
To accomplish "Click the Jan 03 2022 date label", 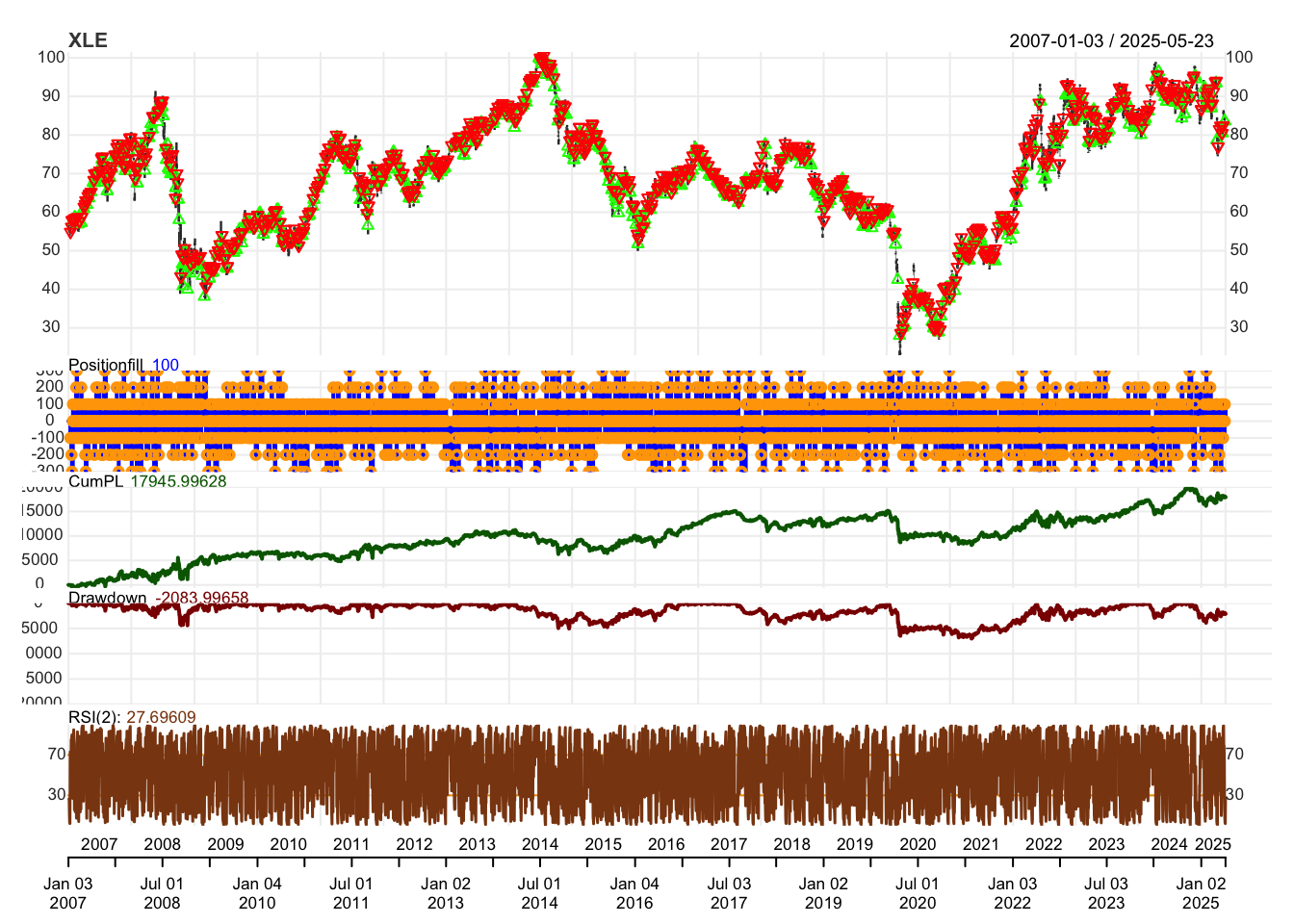I will pyautogui.click(x=1012, y=893).
